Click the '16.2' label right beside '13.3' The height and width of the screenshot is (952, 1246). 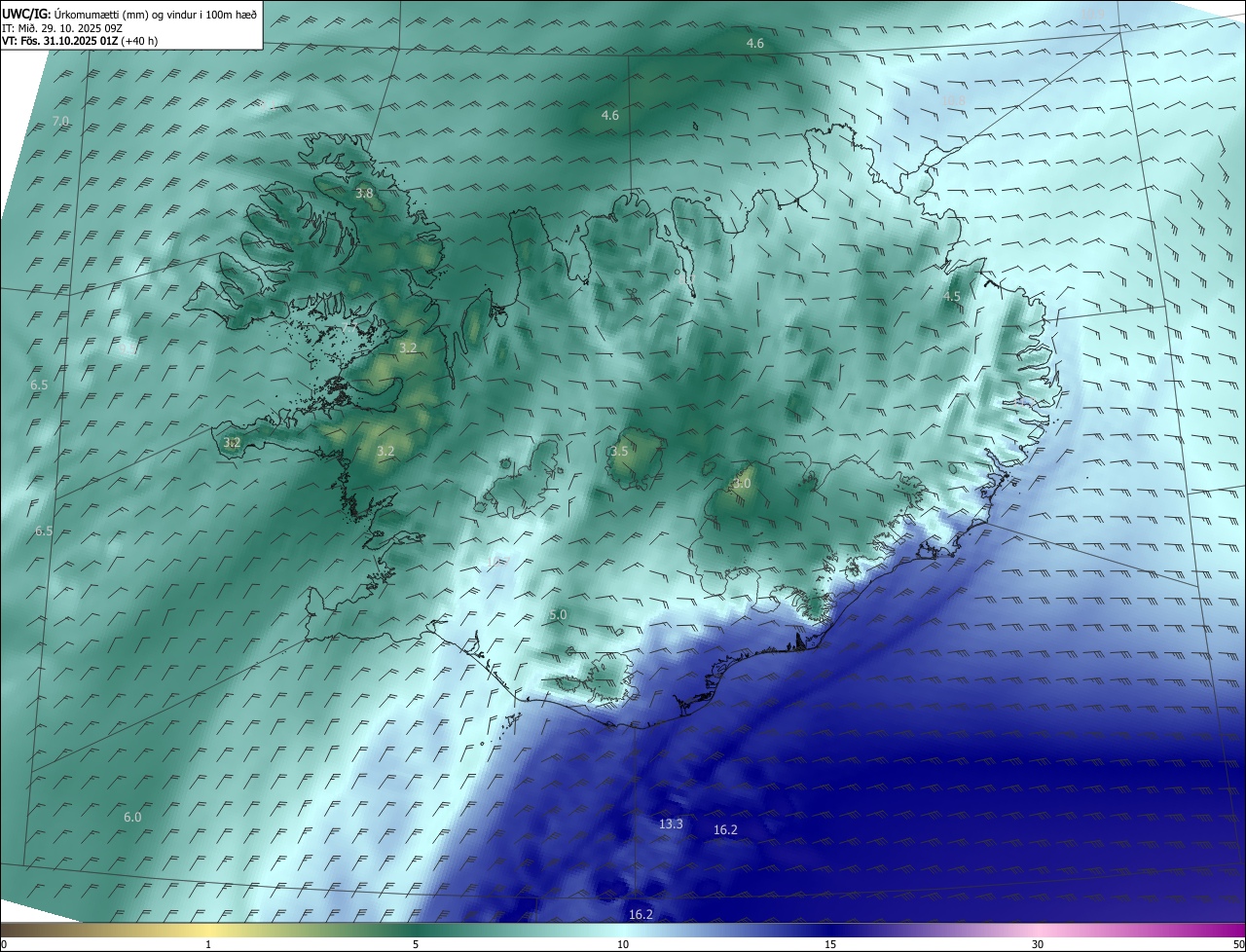725,829
